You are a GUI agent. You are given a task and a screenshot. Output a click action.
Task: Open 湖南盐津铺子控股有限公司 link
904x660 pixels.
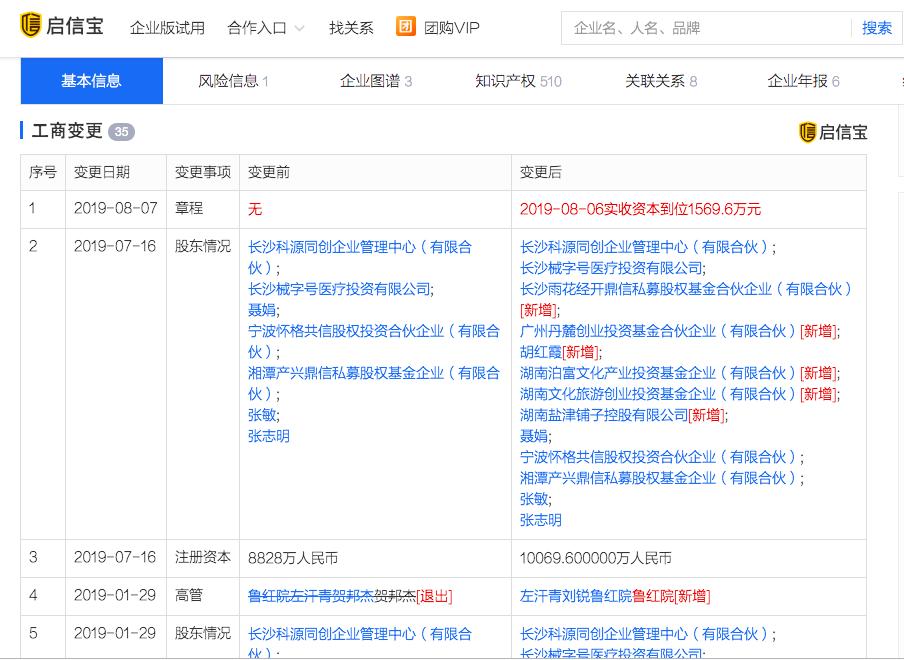(x=604, y=415)
